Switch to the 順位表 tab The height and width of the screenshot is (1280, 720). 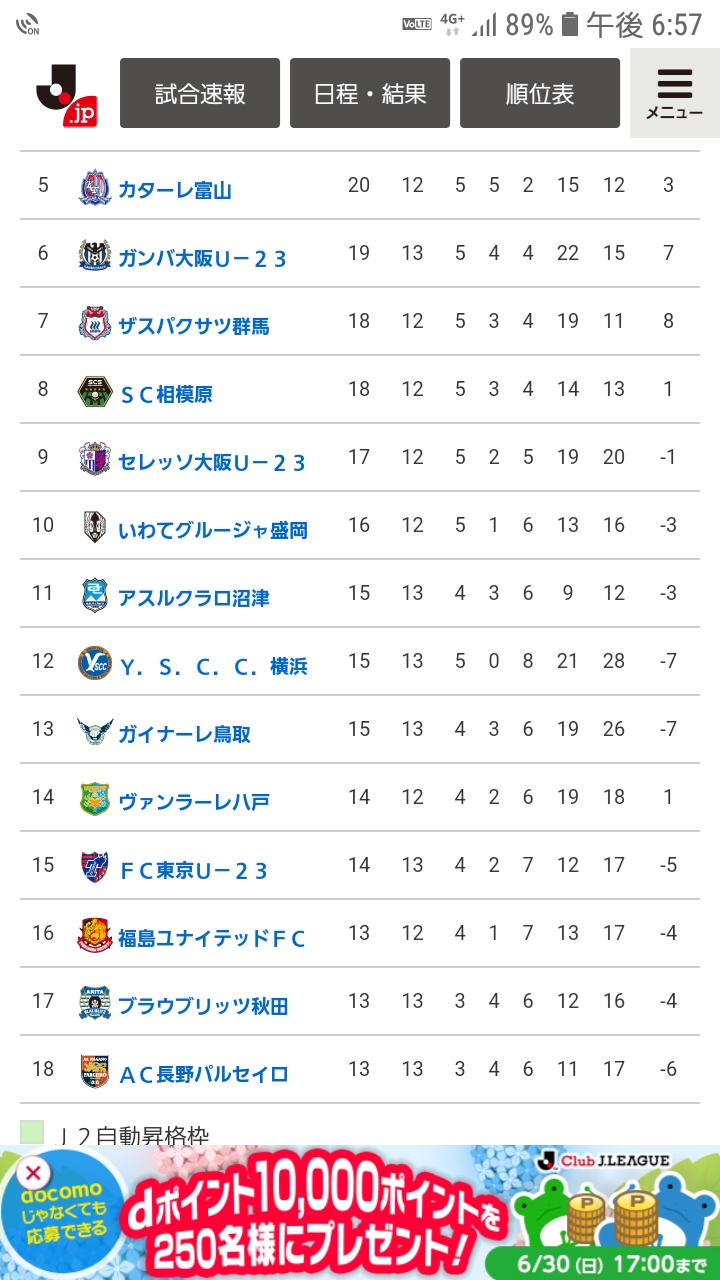tap(540, 93)
